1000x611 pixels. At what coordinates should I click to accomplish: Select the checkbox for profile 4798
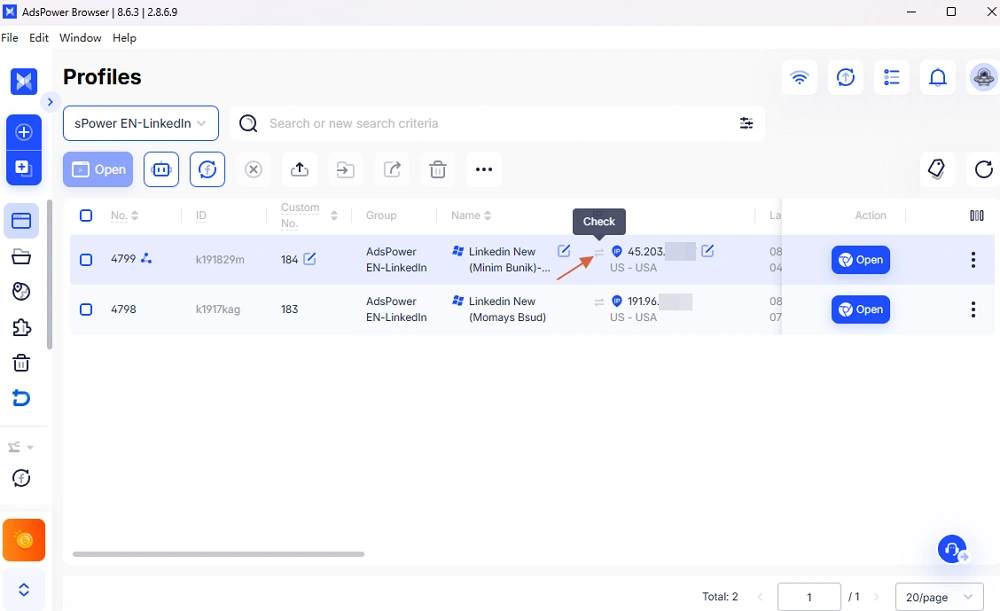click(86, 309)
